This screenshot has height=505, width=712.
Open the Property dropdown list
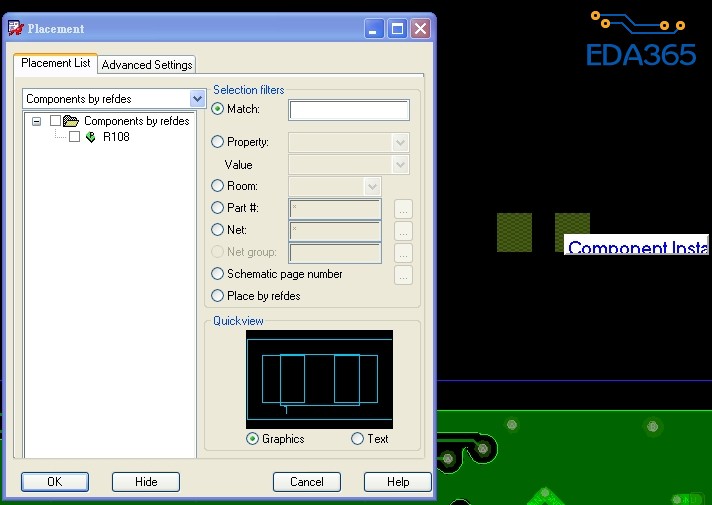click(x=400, y=143)
